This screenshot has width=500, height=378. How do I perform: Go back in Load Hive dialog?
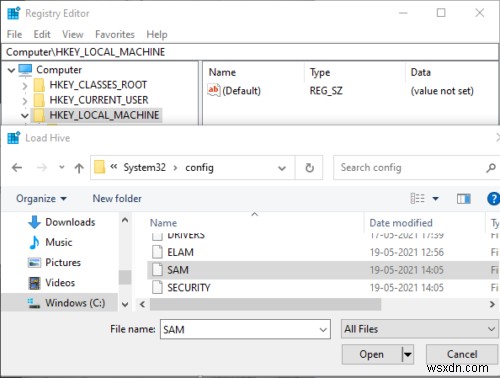point(17,168)
